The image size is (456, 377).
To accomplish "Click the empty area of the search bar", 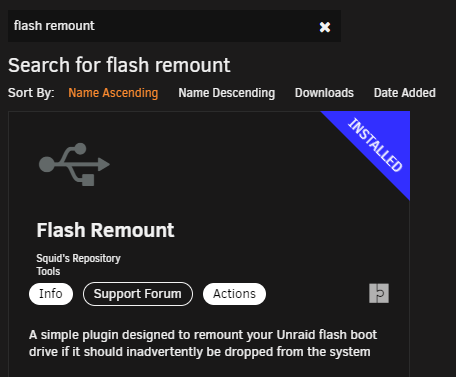I will point(207,26).
